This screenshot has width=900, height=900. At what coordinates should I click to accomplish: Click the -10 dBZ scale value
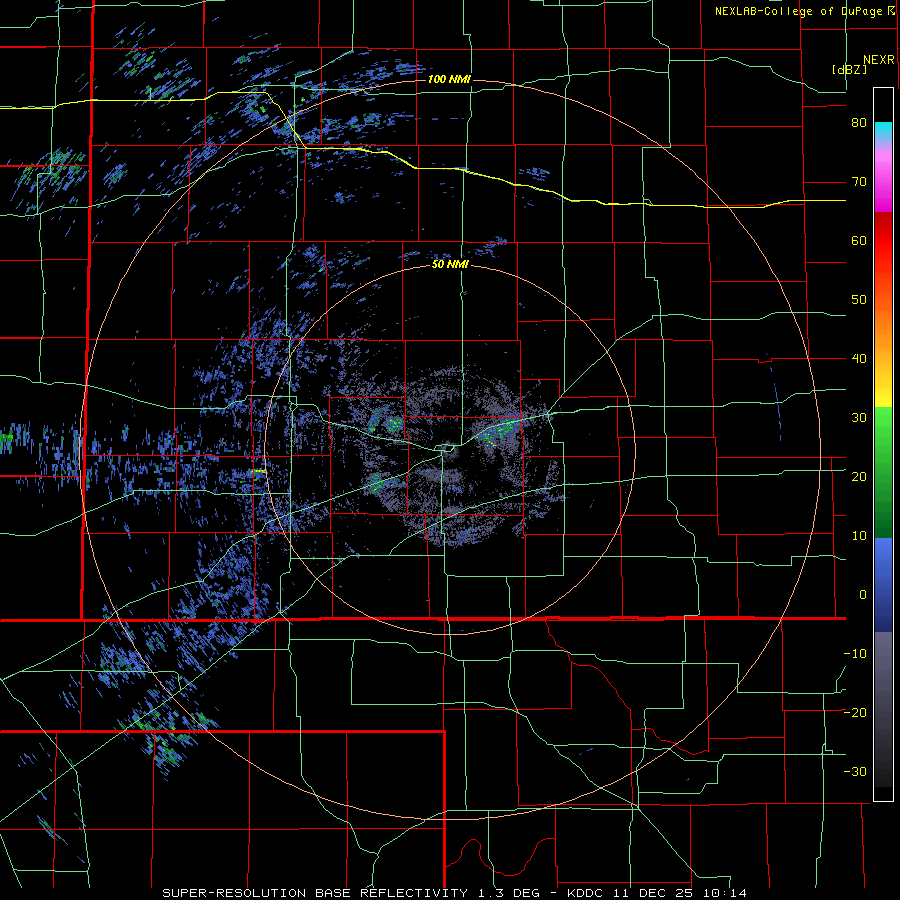tap(855, 653)
